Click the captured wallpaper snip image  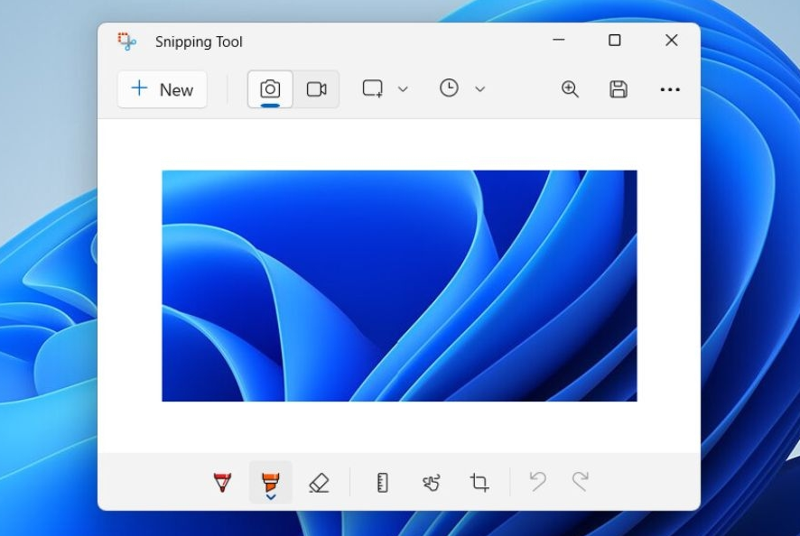[x=399, y=286]
